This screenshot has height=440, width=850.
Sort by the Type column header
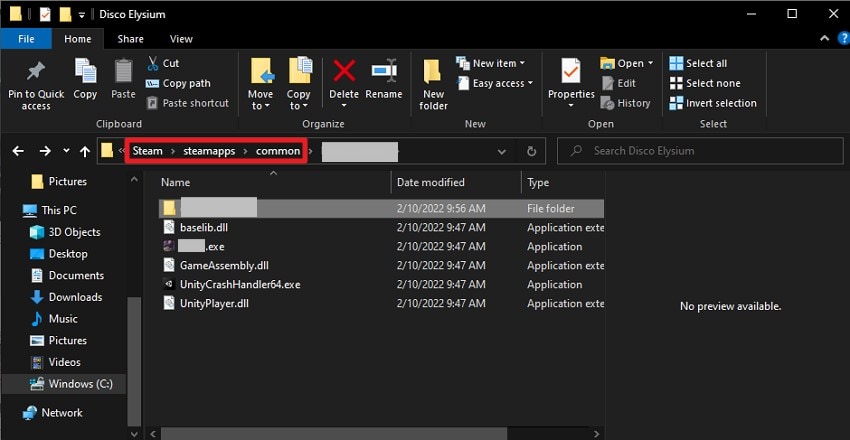click(538, 183)
